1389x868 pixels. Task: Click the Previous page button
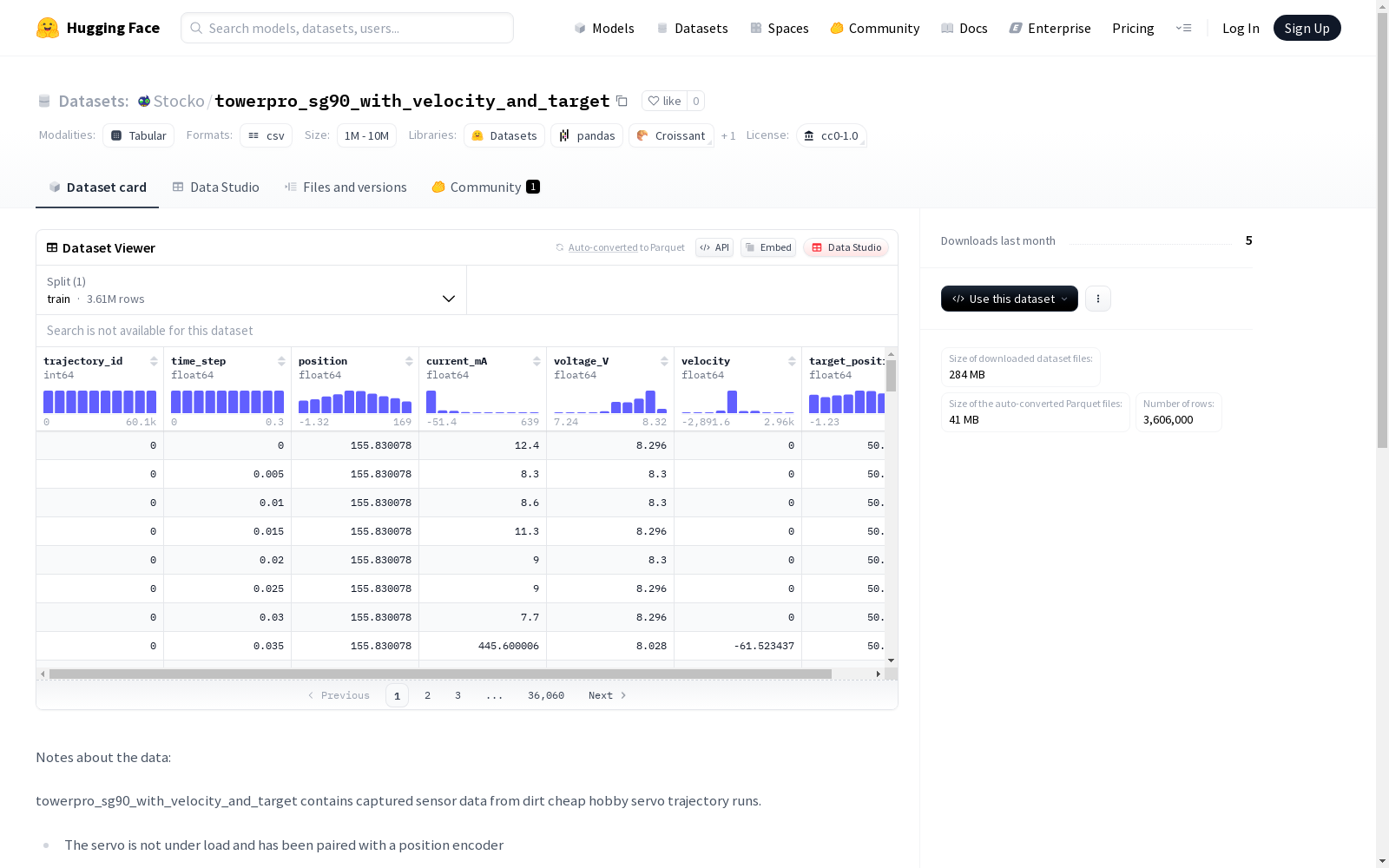[339, 695]
